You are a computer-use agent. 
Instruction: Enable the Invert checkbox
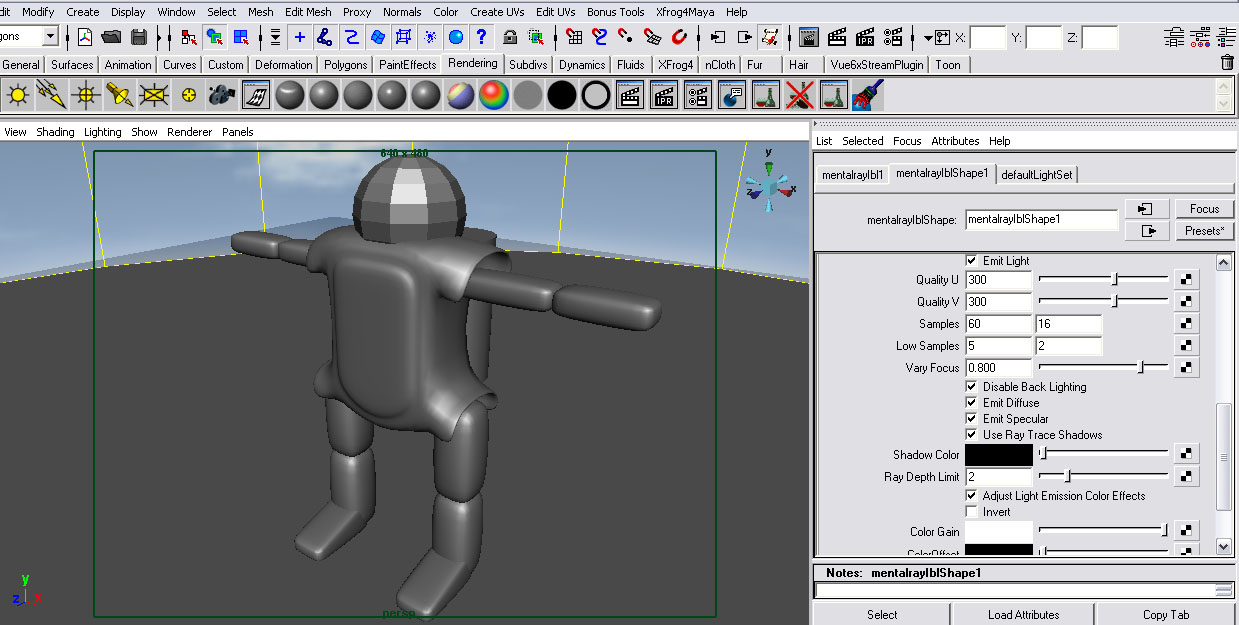(972, 512)
